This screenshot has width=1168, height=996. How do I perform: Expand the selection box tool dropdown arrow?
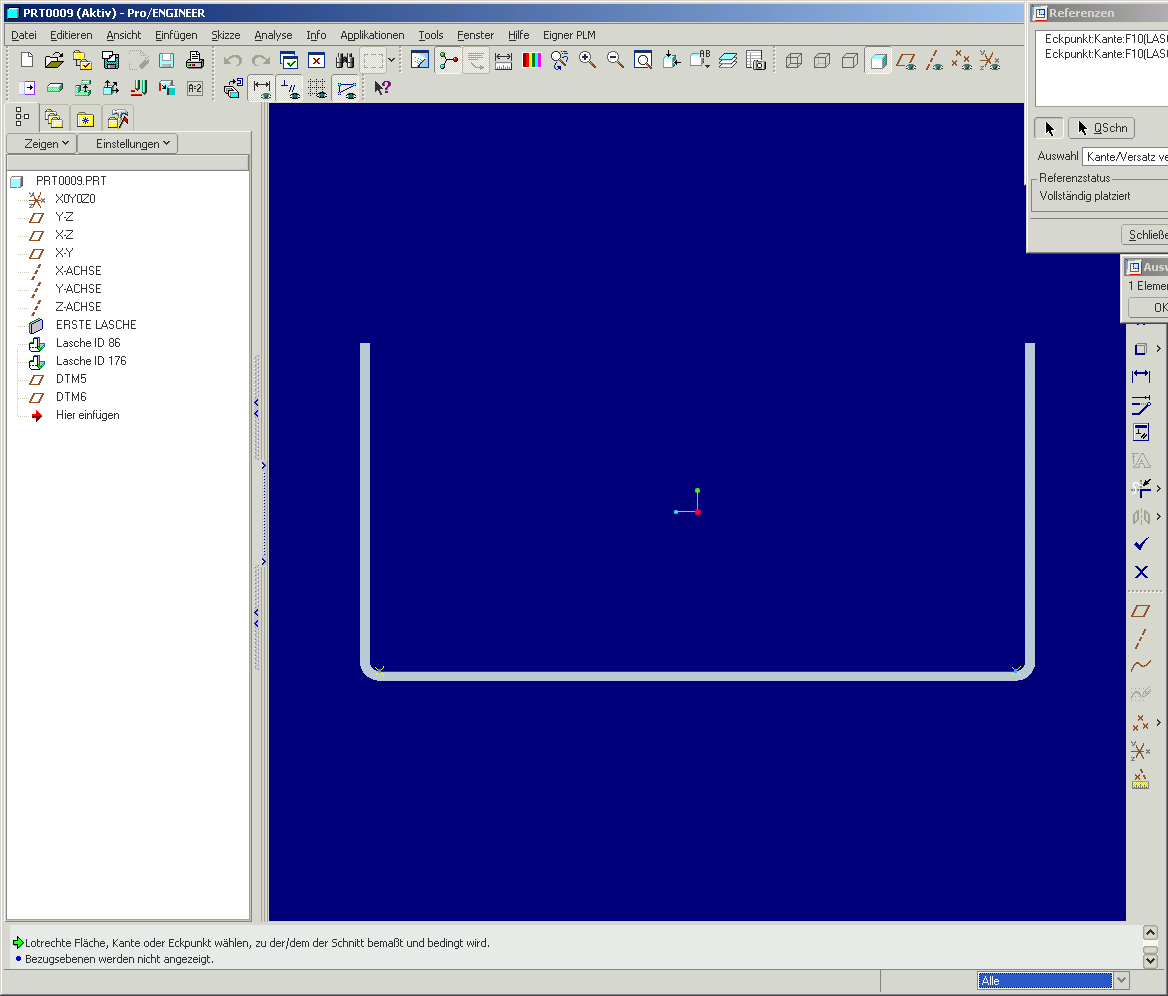392,60
